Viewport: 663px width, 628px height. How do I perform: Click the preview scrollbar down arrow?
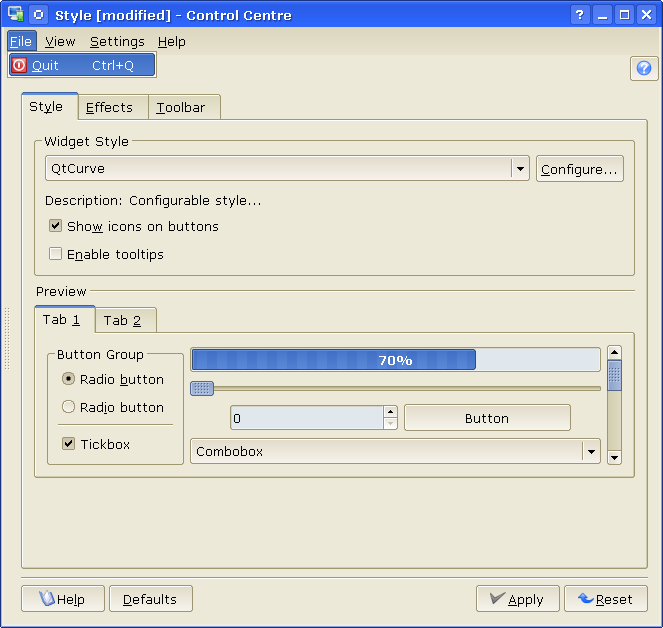click(614, 458)
